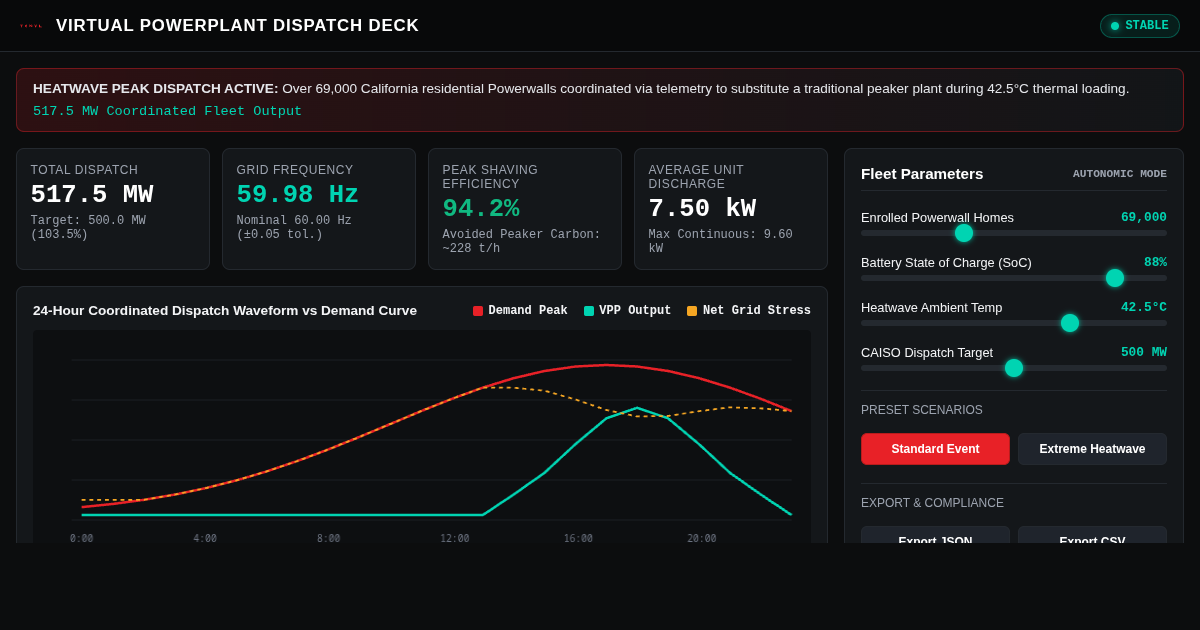Screen dimensions: 1200x630
Task: Select the Total Dispatch 517.5 MW value
Action: tap(92, 195)
